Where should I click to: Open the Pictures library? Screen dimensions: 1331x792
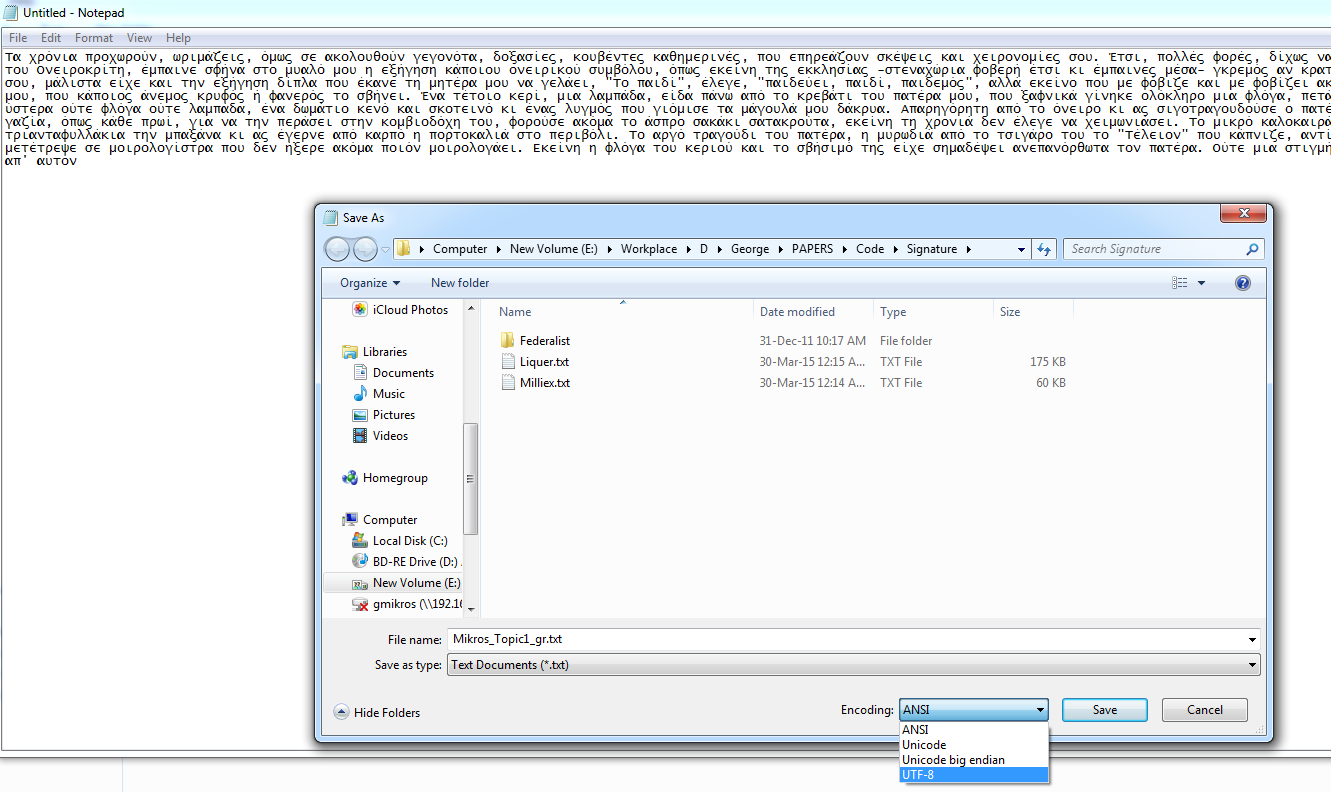pyautogui.click(x=394, y=415)
